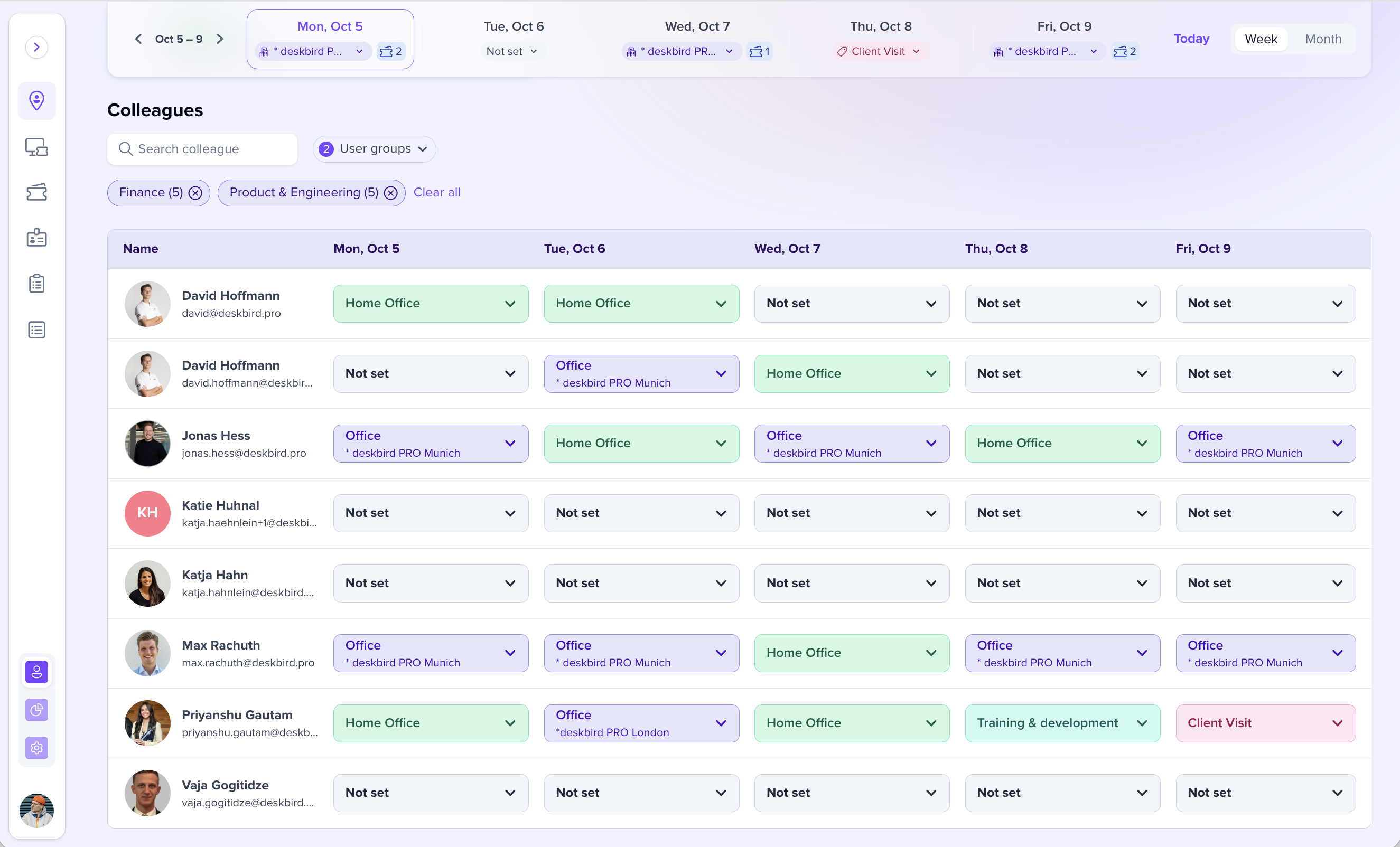Click the Search colleague input field
The image size is (1400, 847).
pyautogui.click(x=202, y=149)
